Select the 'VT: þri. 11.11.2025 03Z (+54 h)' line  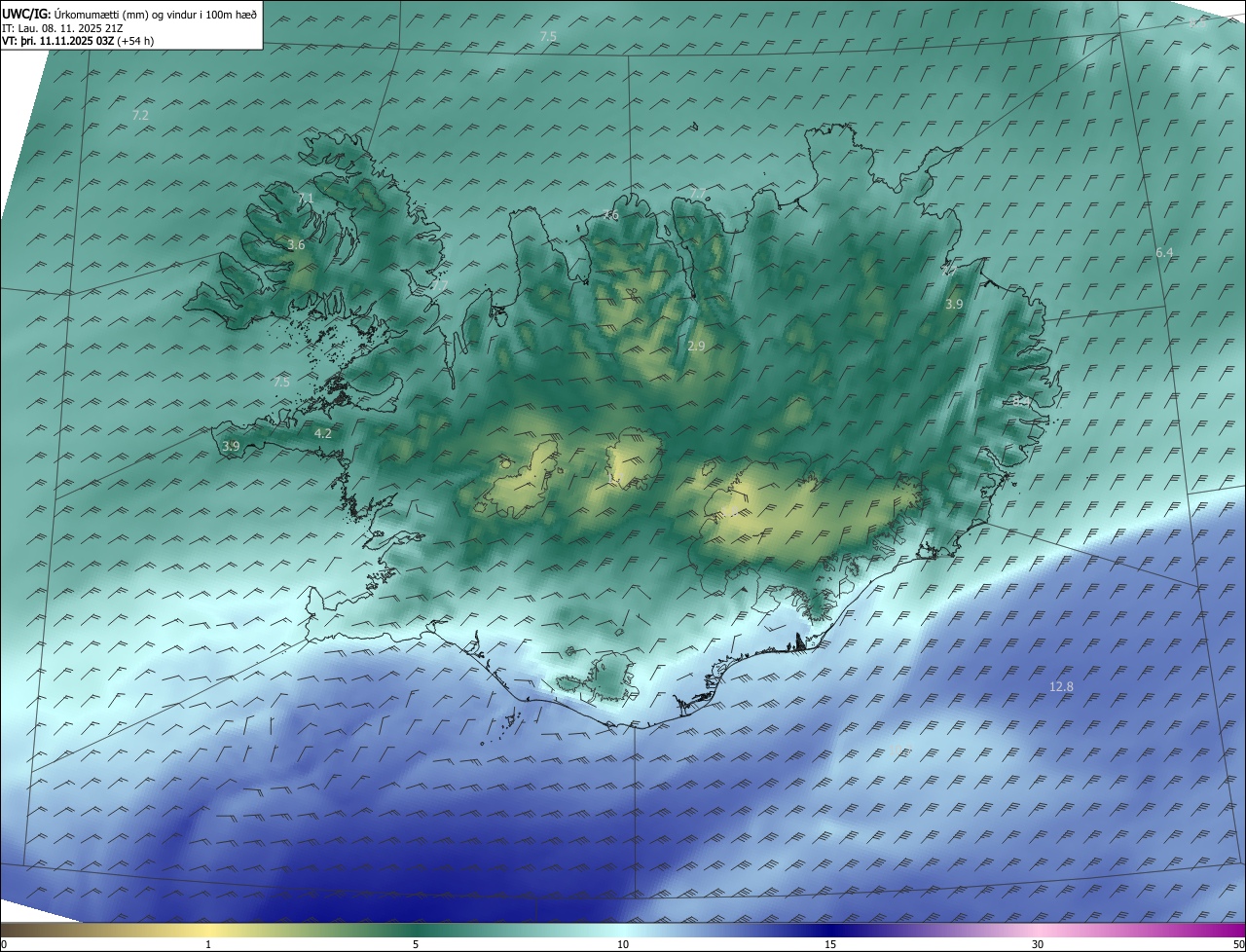click(x=78, y=41)
